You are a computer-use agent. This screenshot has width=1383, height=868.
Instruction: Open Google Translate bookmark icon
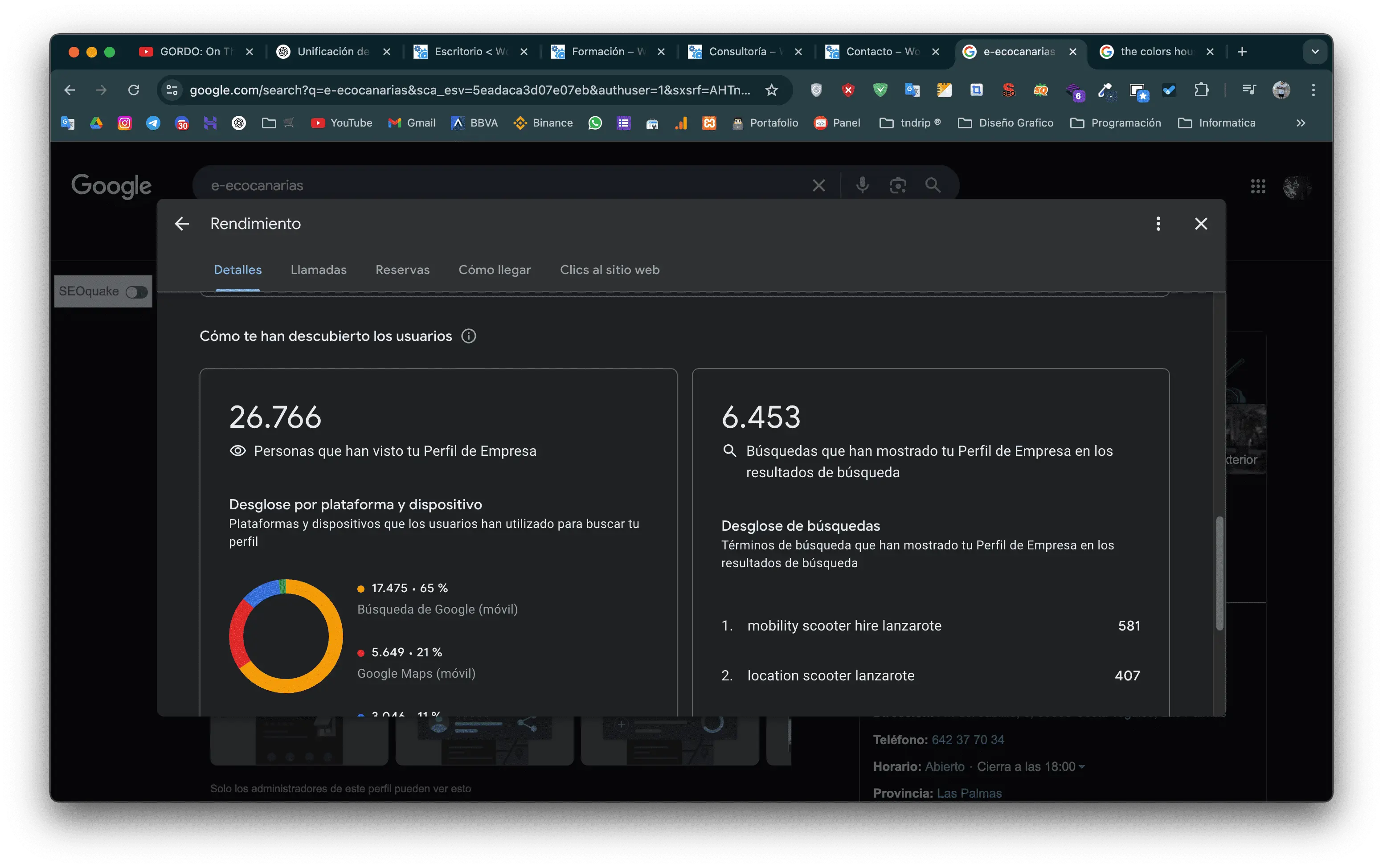click(x=68, y=123)
